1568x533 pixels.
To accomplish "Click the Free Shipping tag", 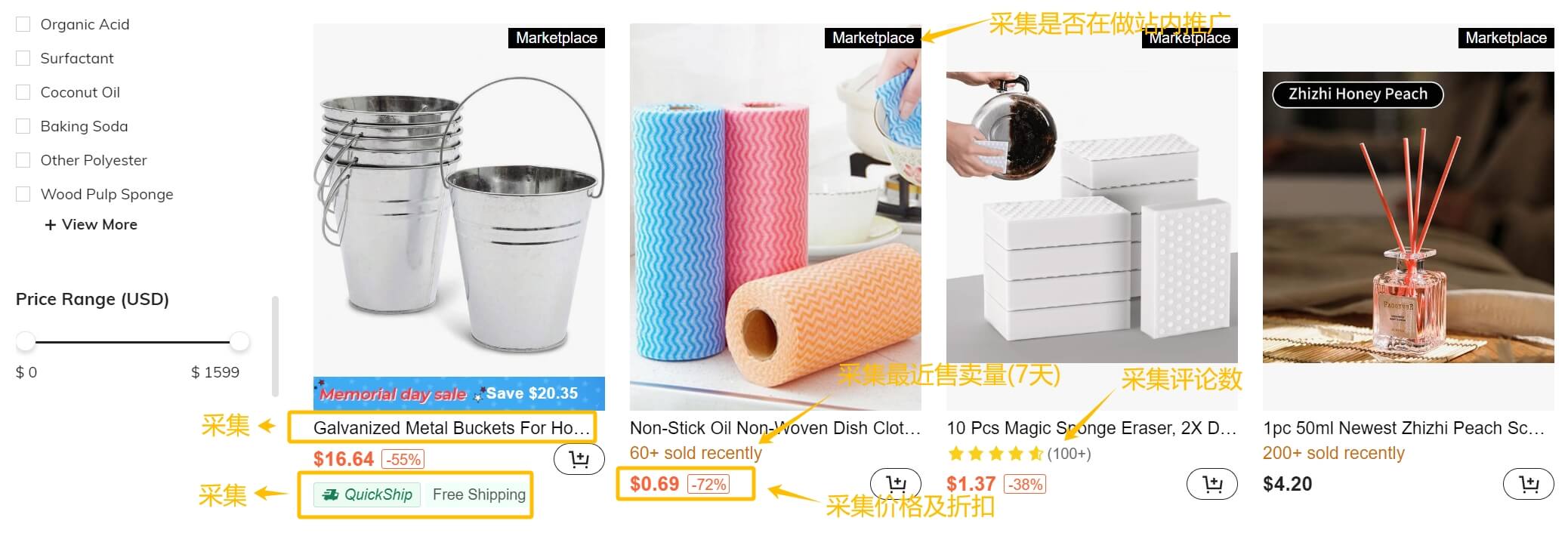I will click(x=479, y=494).
